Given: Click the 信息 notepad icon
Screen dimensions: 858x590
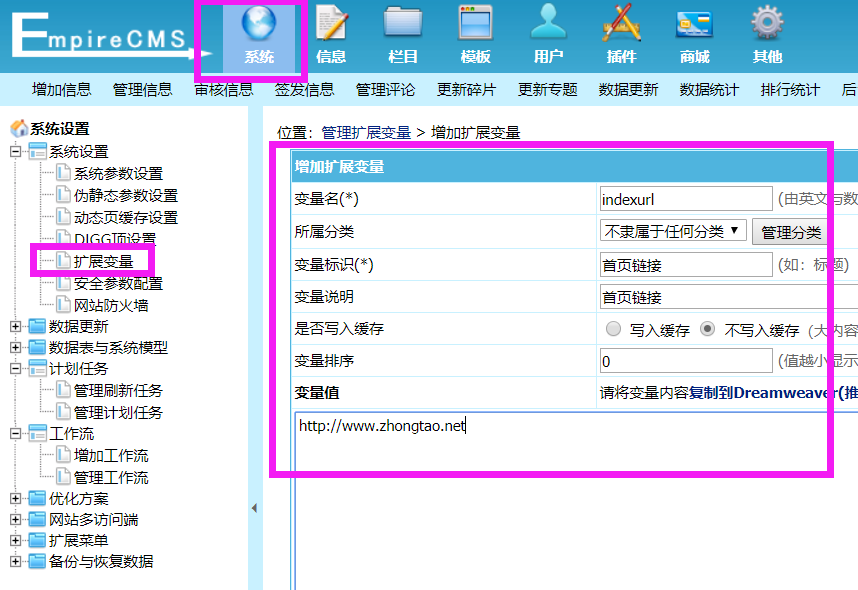Looking at the screenshot, I should pyautogui.click(x=331, y=24).
